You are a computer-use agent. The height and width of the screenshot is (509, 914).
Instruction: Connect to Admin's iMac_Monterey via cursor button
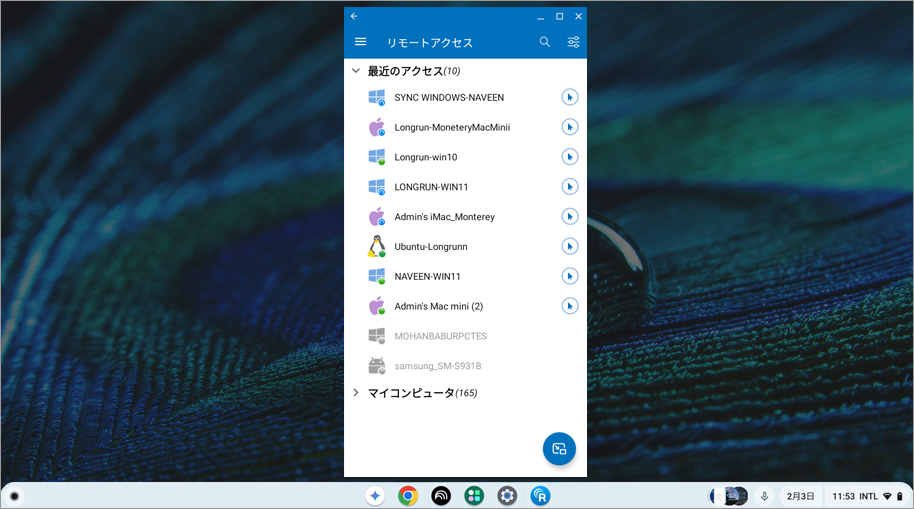[x=570, y=216]
